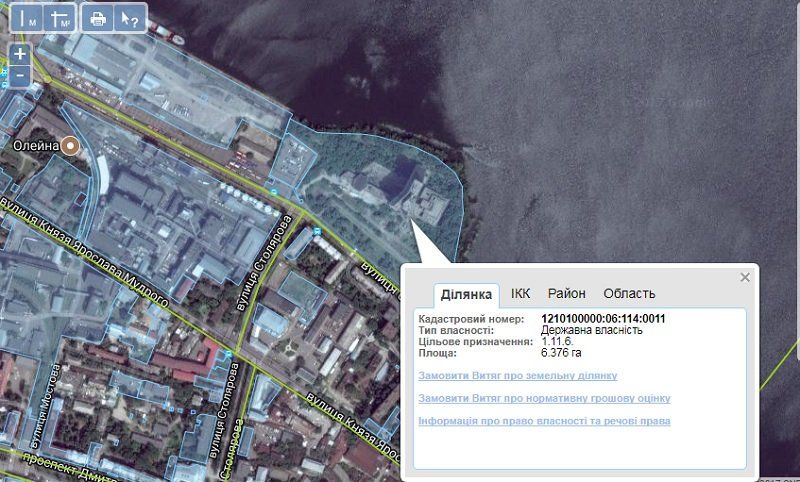The height and width of the screenshot is (482, 800).
Task: Select the distance measurement tool
Action: [30, 17]
